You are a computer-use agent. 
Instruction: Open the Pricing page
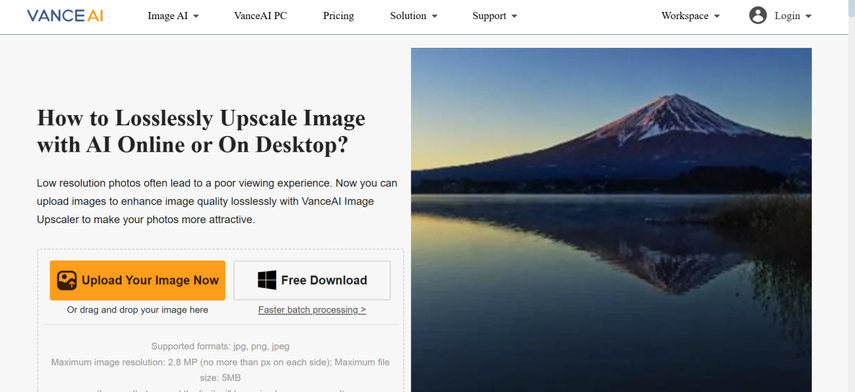coord(338,16)
